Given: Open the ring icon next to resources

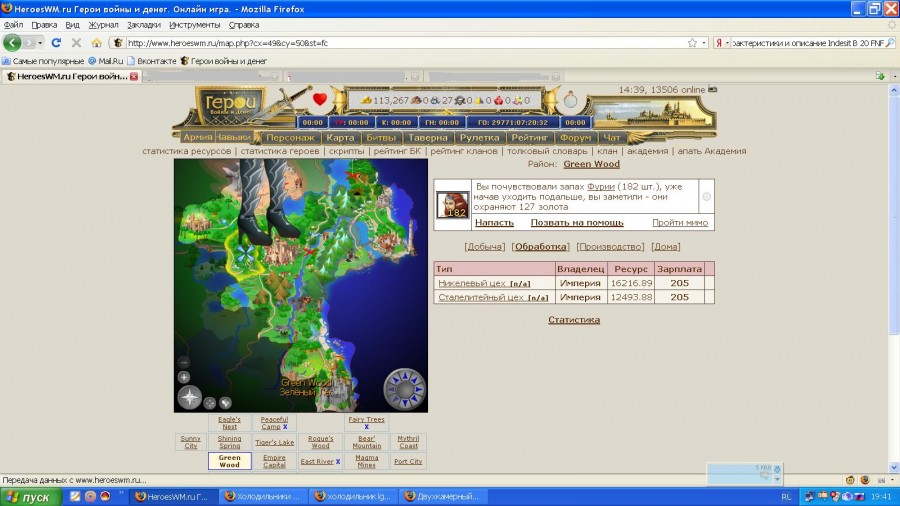Looking at the screenshot, I should [570, 100].
